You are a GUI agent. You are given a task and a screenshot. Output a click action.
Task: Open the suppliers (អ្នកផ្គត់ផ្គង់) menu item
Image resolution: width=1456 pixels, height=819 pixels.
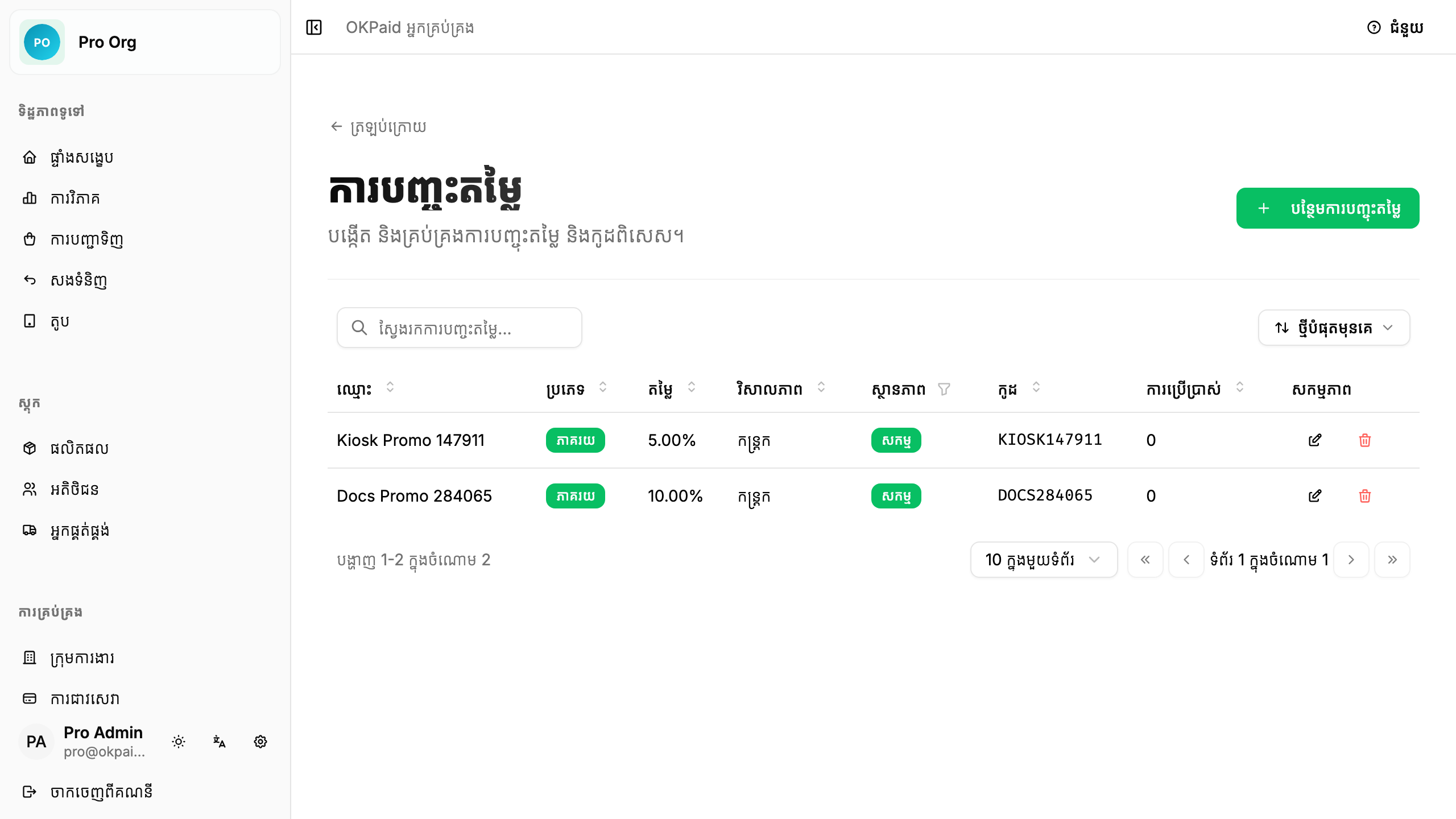pyautogui.click(x=145, y=530)
